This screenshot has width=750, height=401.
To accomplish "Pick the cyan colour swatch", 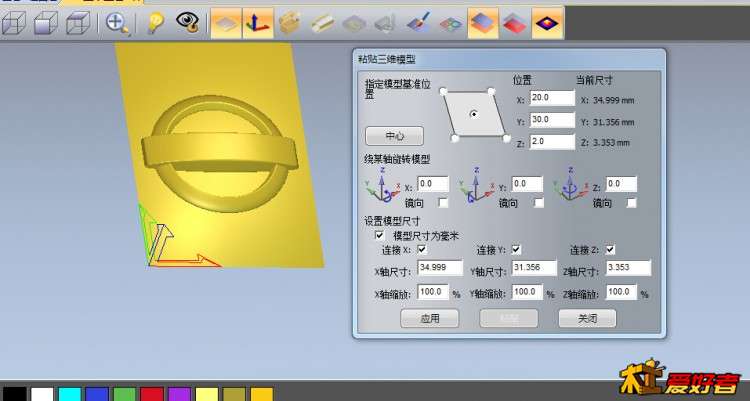I will 70,394.
